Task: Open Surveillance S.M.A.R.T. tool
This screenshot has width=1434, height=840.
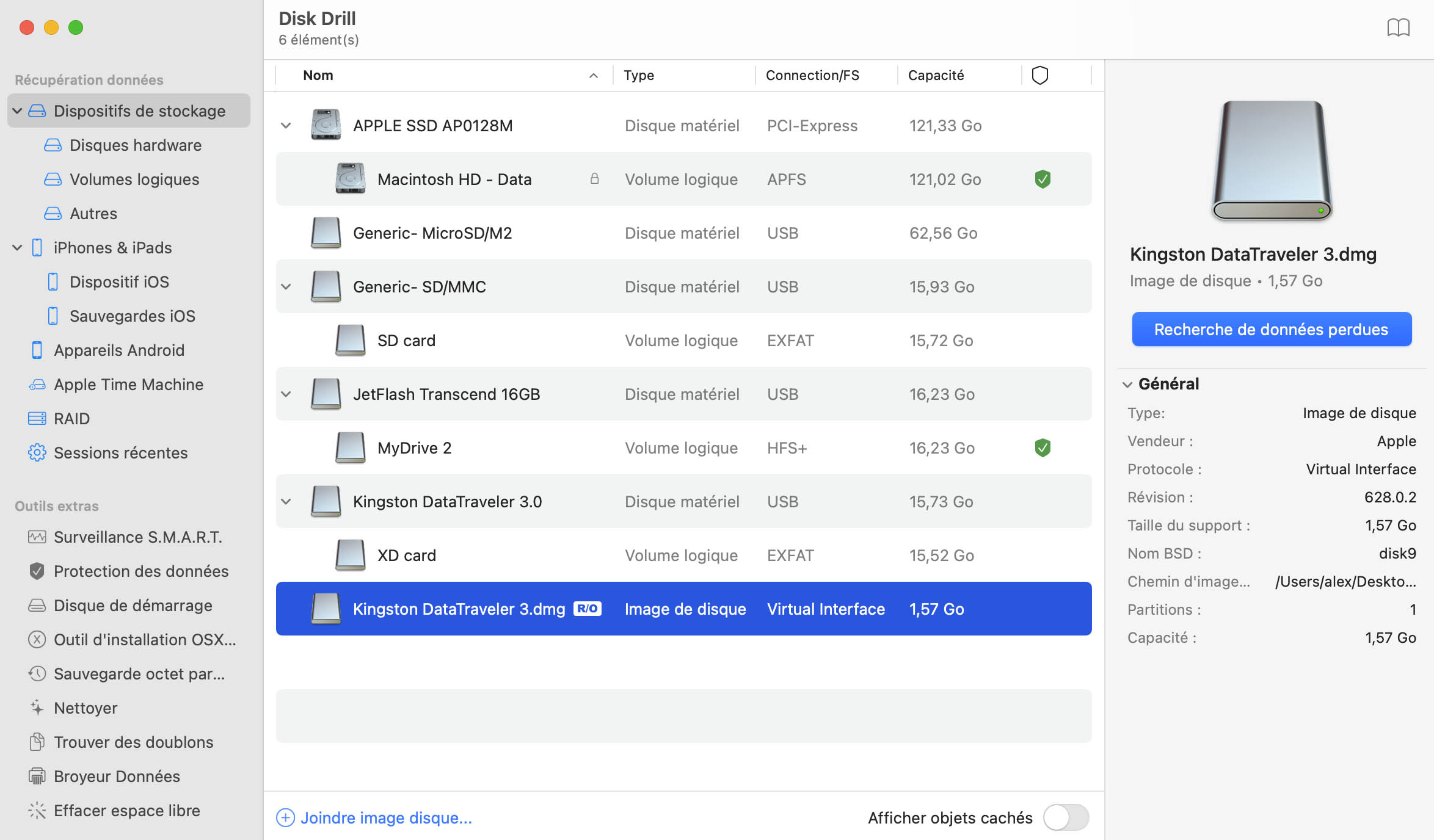Action: pyautogui.click(x=126, y=537)
